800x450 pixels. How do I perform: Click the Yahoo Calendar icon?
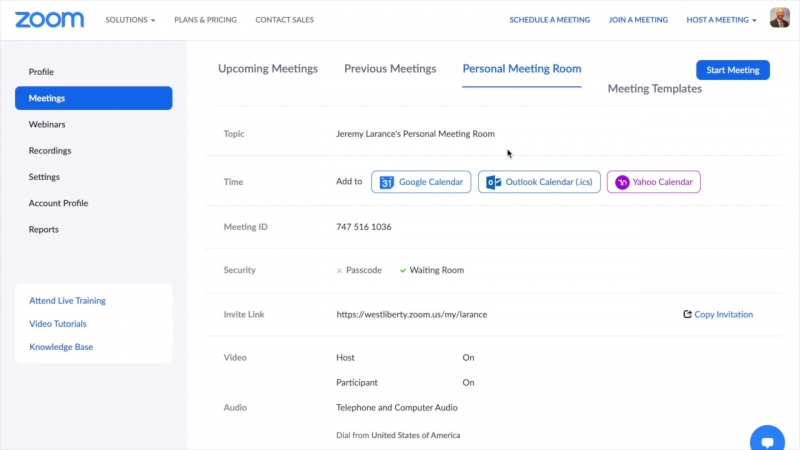click(x=622, y=182)
